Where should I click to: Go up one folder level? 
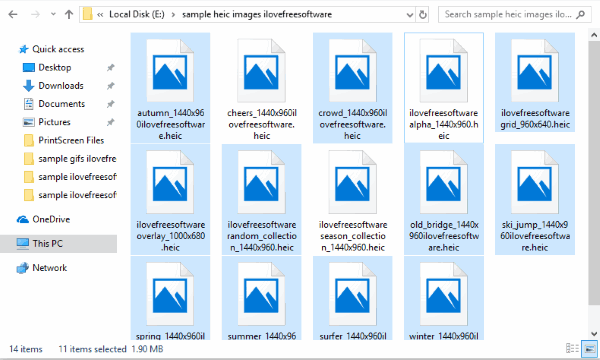click(69, 15)
